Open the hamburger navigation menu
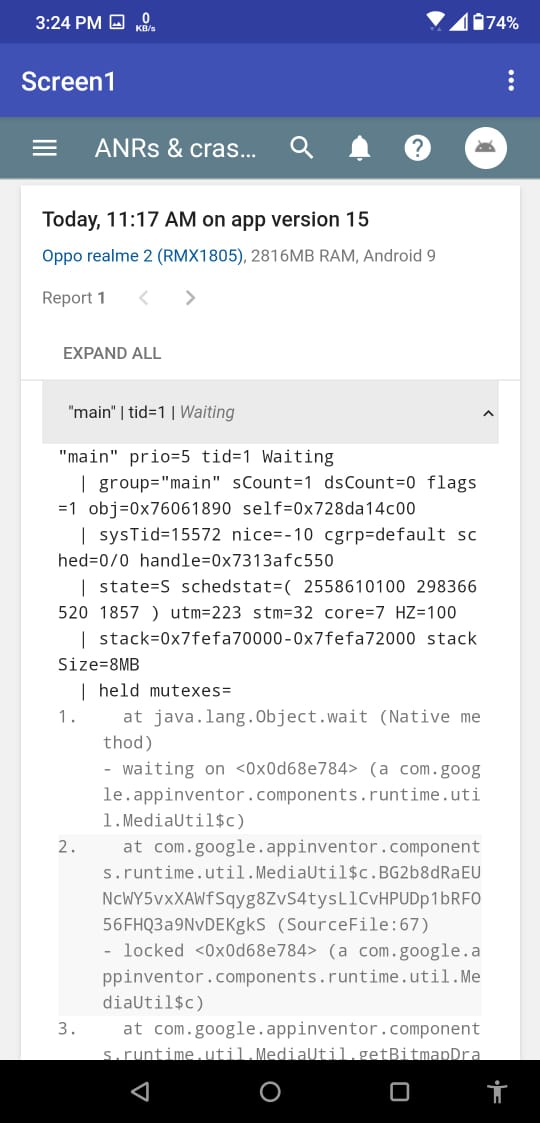Viewport: 540px width, 1123px height. [x=44, y=148]
